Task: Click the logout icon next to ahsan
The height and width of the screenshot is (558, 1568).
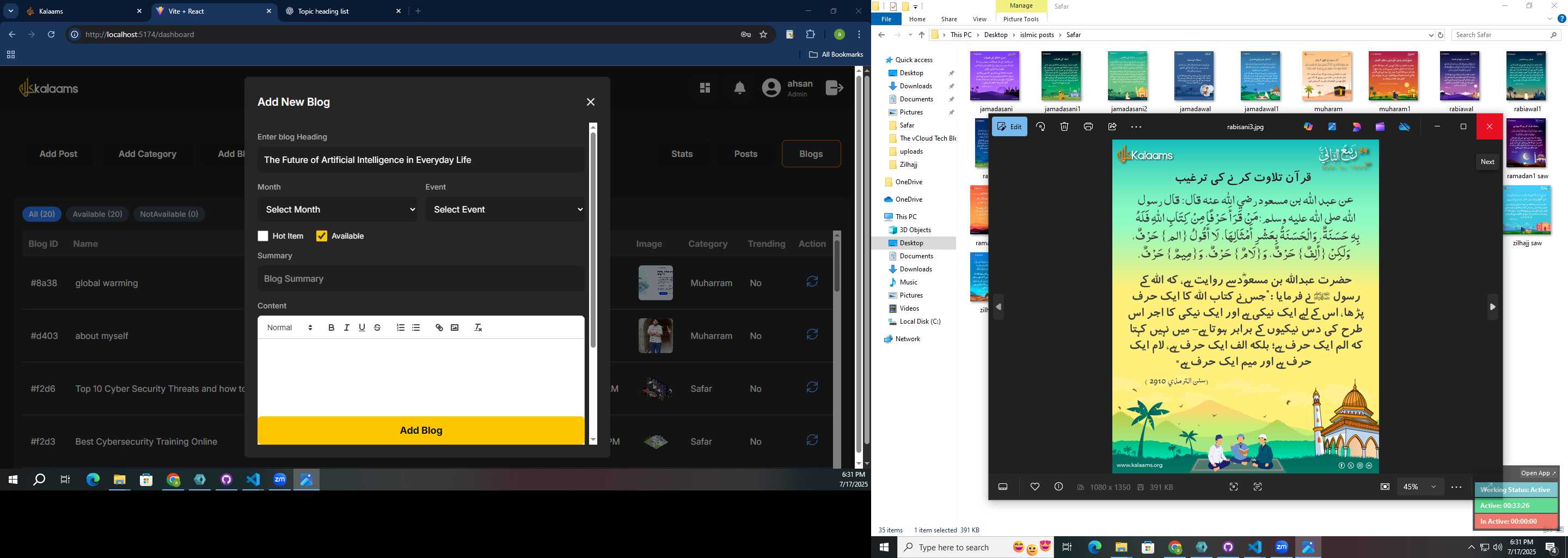Action: 834,88
